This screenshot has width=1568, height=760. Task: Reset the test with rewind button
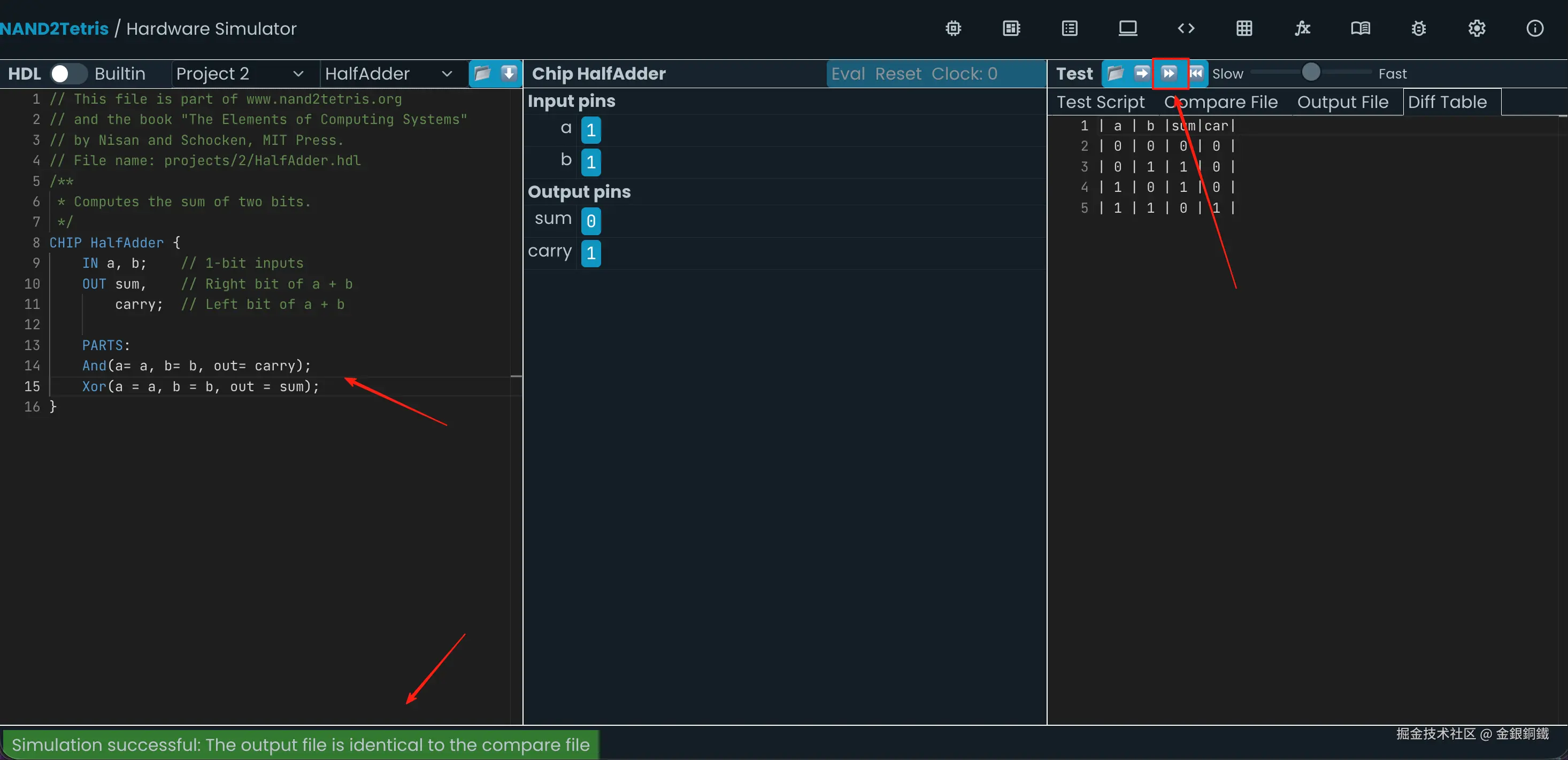pyautogui.click(x=1196, y=74)
